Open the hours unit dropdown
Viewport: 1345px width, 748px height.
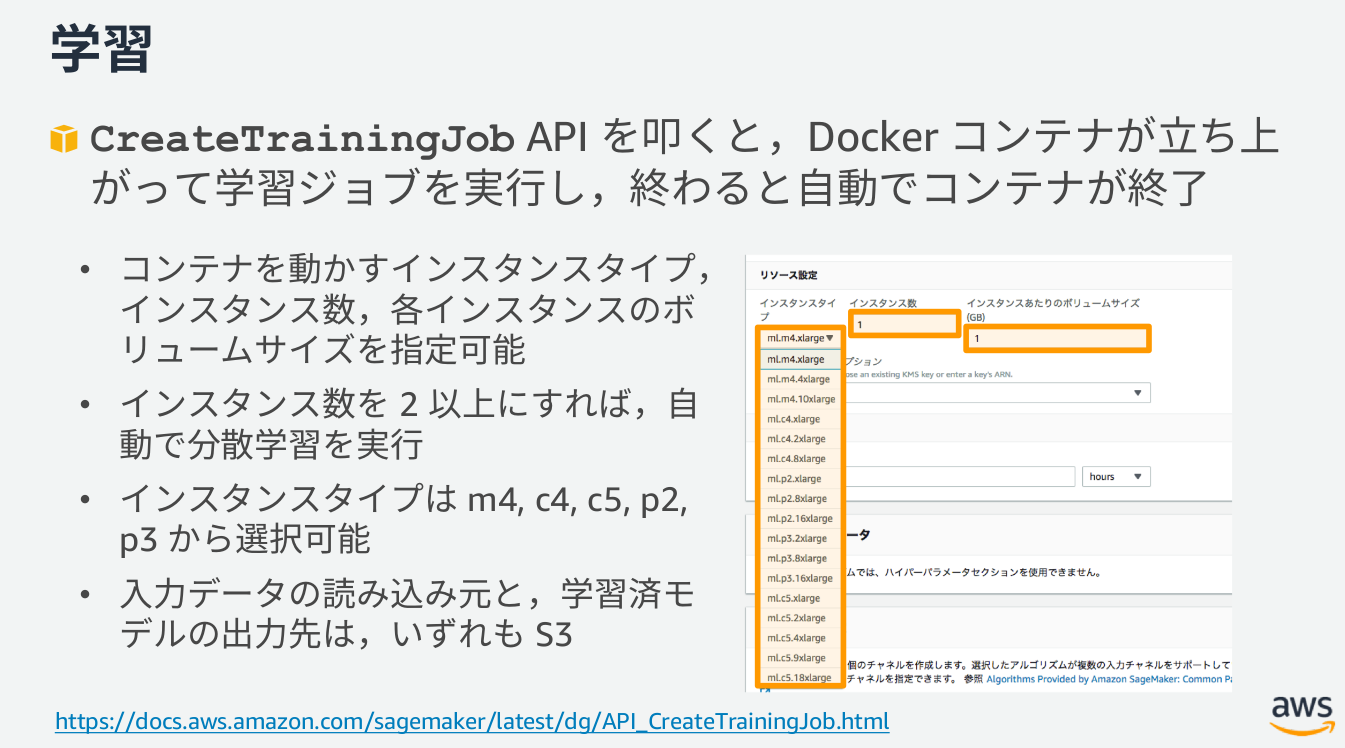1116,477
